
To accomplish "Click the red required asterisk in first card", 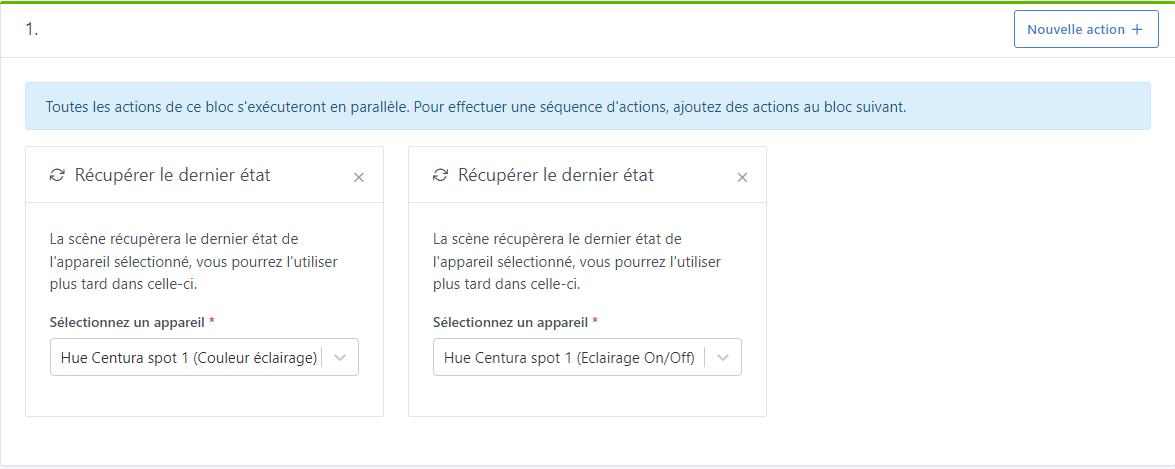I will (x=213, y=322).
